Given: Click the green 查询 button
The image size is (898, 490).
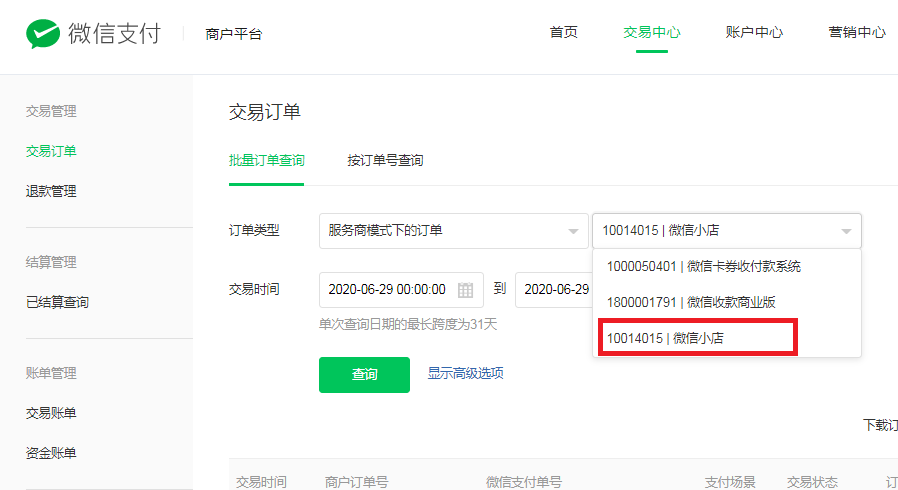Looking at the screenshot, I should [364, 375].
